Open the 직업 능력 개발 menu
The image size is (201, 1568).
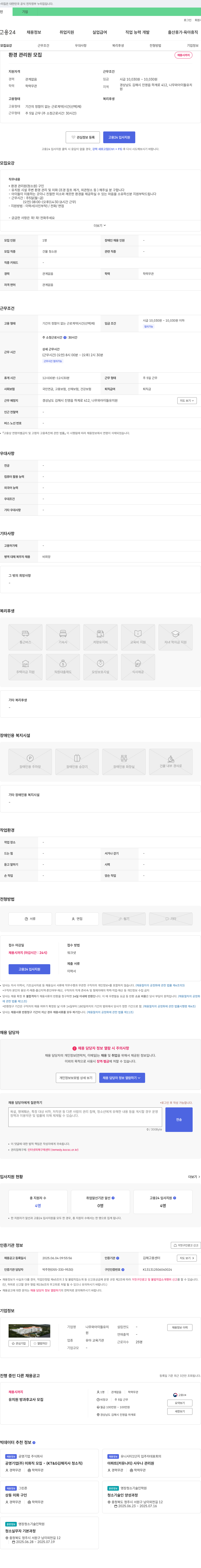pyautogui.click(x=137, y=32)
